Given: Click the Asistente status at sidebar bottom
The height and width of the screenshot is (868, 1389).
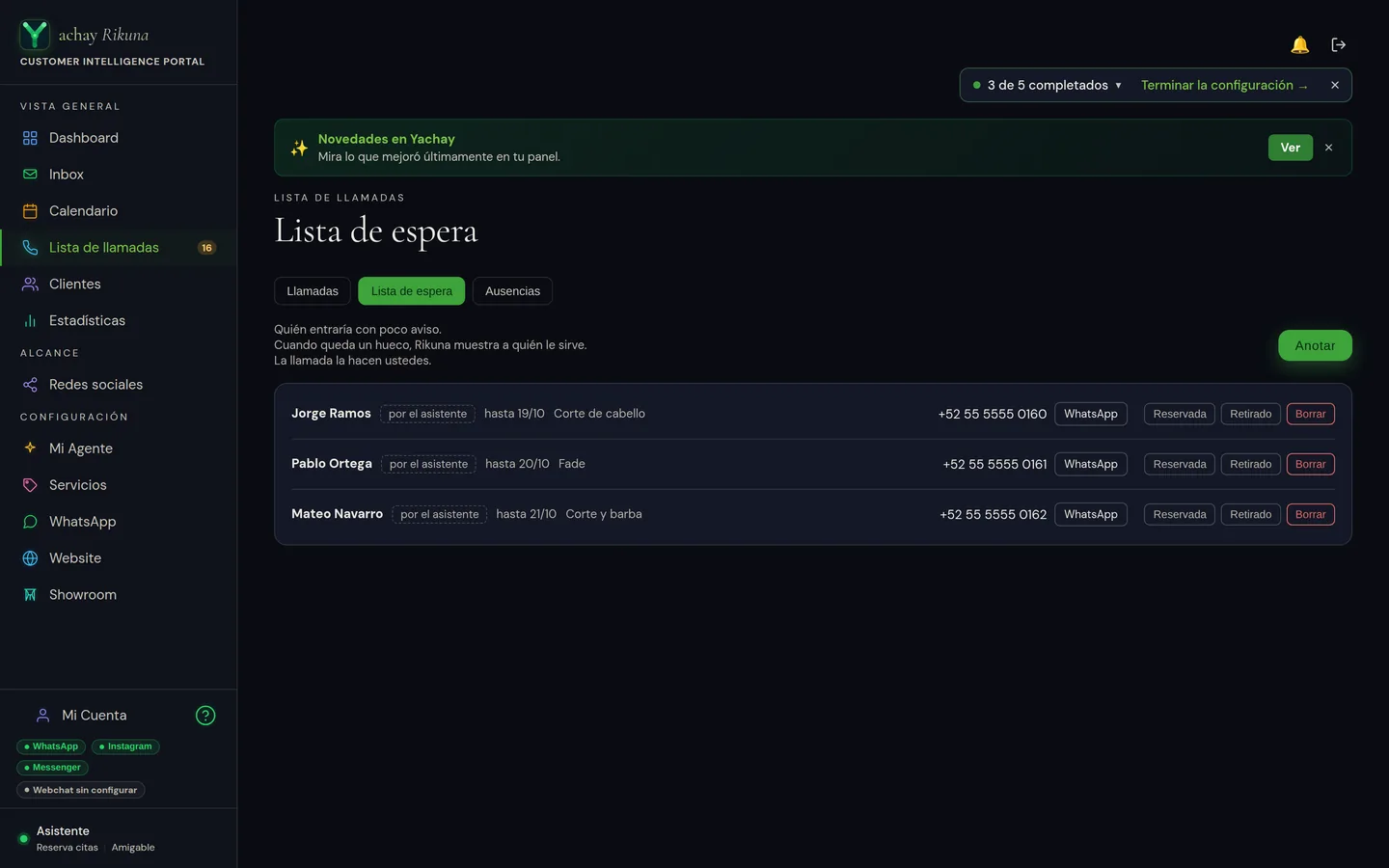Looking at the screenshot, I should tap(118, 838).
